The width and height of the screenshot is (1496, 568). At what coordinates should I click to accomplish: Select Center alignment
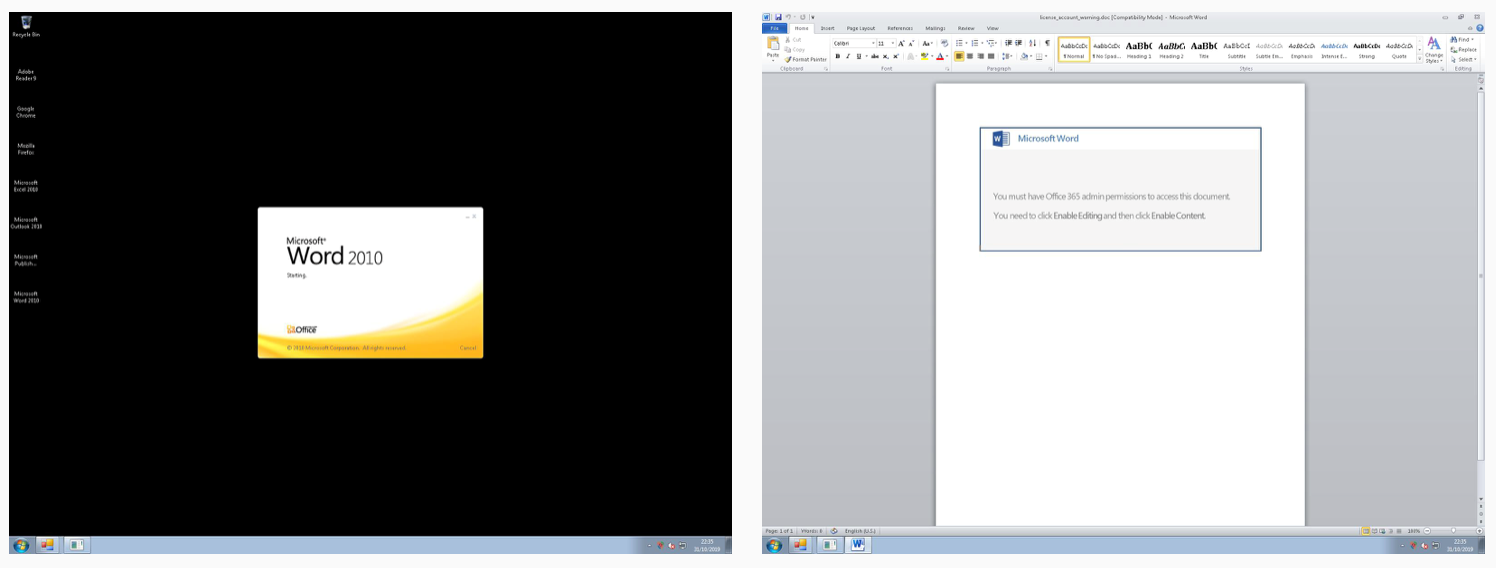tap(970, 56)
